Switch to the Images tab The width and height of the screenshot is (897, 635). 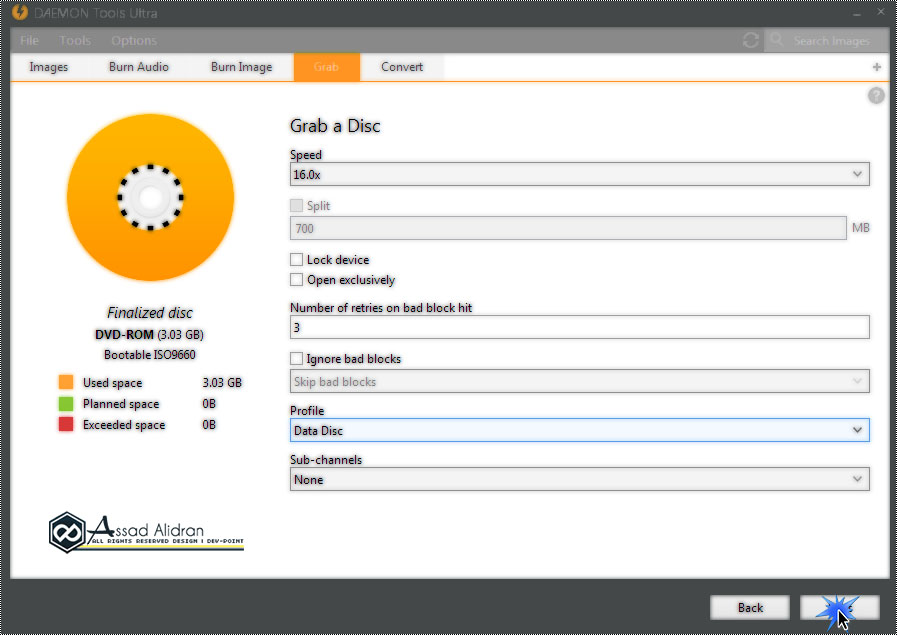(x=49, y=67)
